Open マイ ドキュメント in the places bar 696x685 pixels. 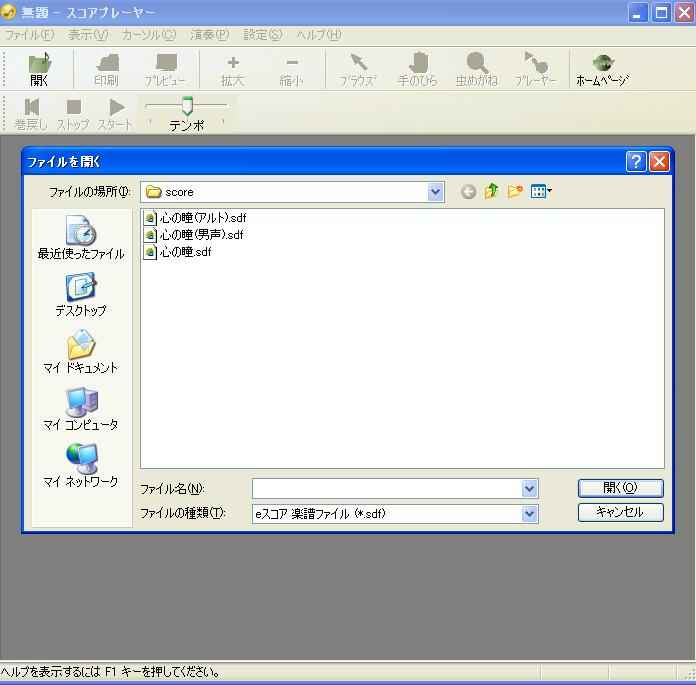(81, 352)
